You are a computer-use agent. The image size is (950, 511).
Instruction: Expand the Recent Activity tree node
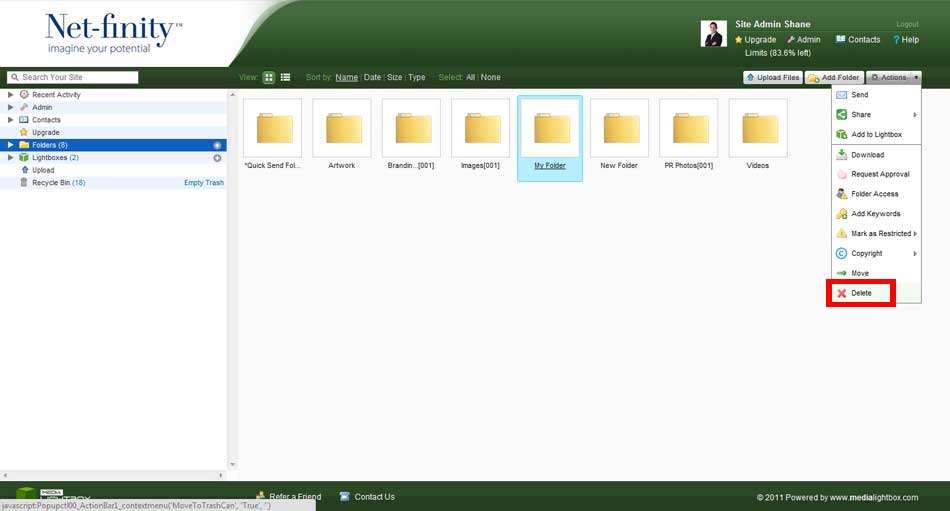pos(11,95)
